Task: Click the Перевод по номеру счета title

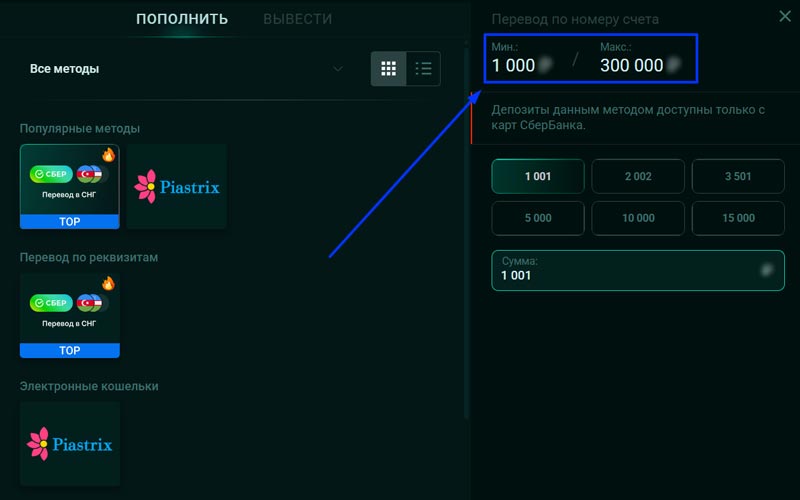Action: click(x=575, y=19)
